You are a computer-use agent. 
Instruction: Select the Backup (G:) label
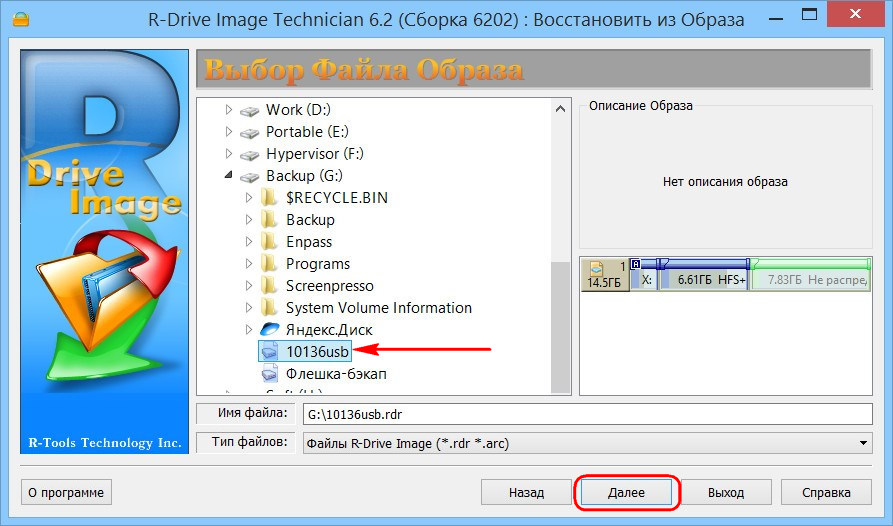(x=305, y=176)
